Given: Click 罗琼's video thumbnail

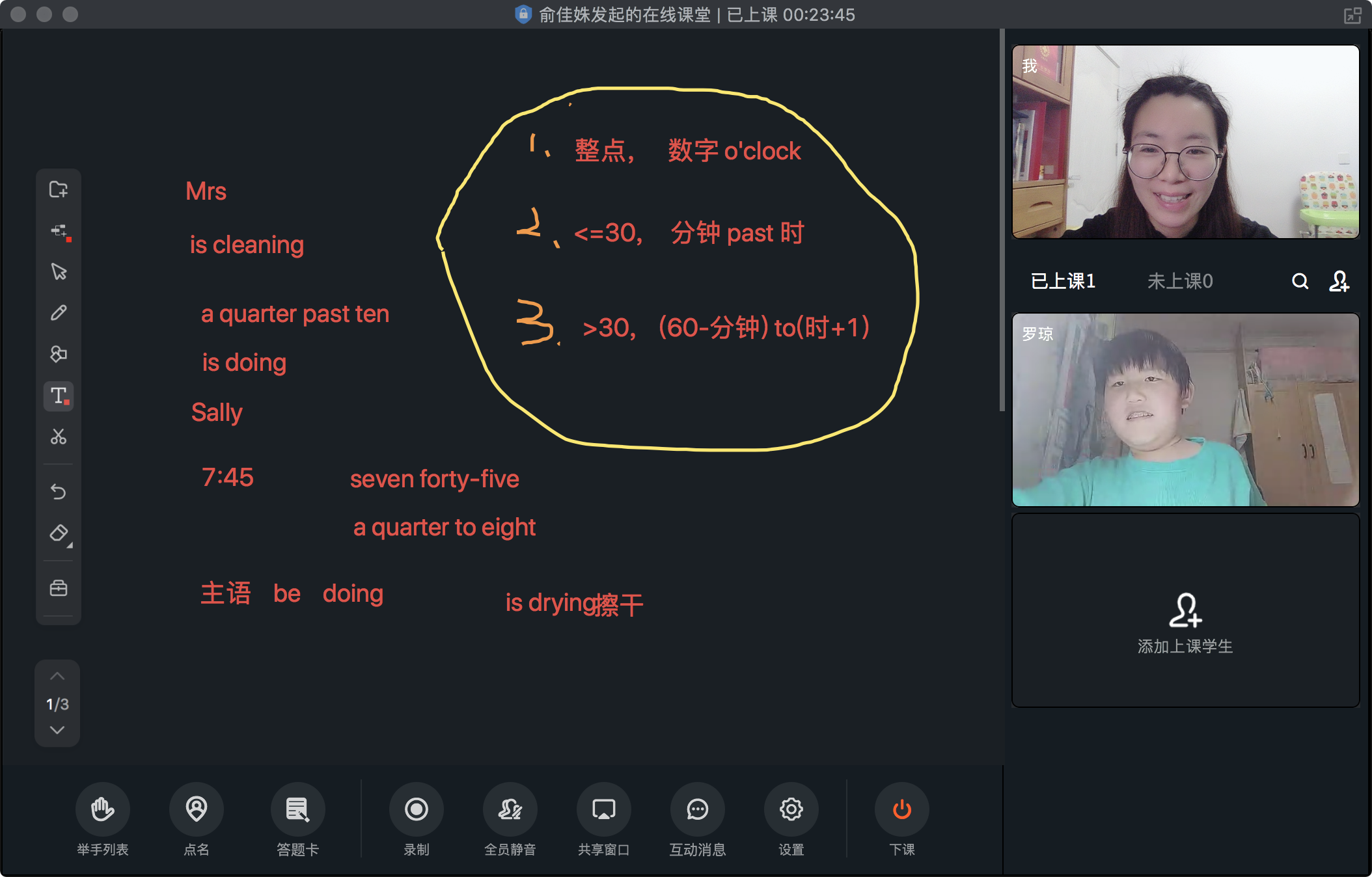Looking at the screenshot, I should [1185, 411].
